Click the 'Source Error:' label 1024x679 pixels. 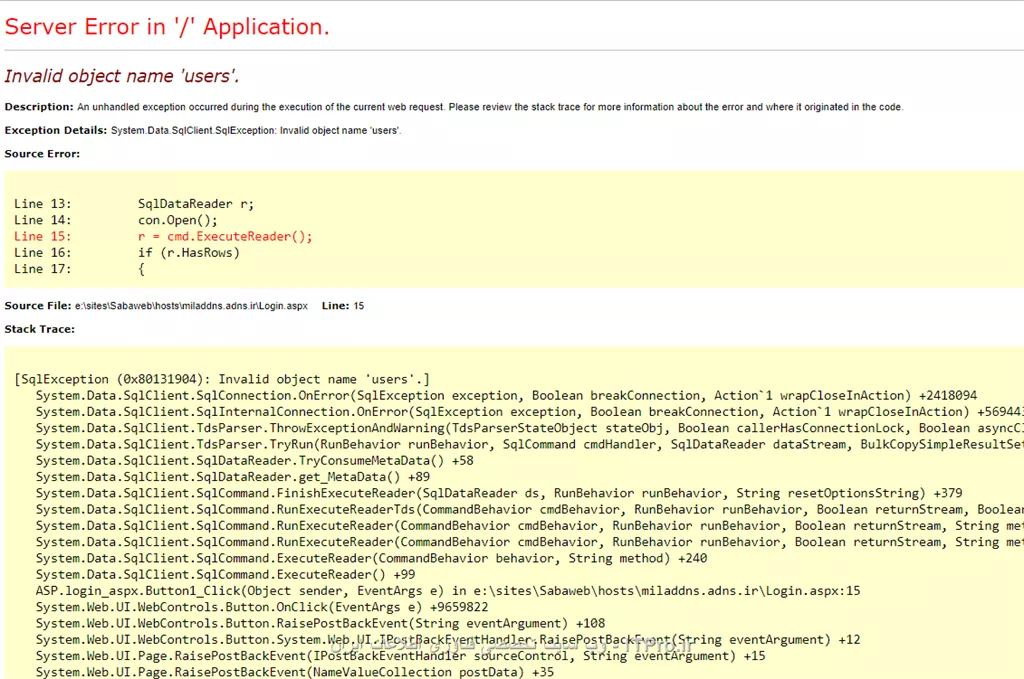pyautogui.click(x=42, y=153)
